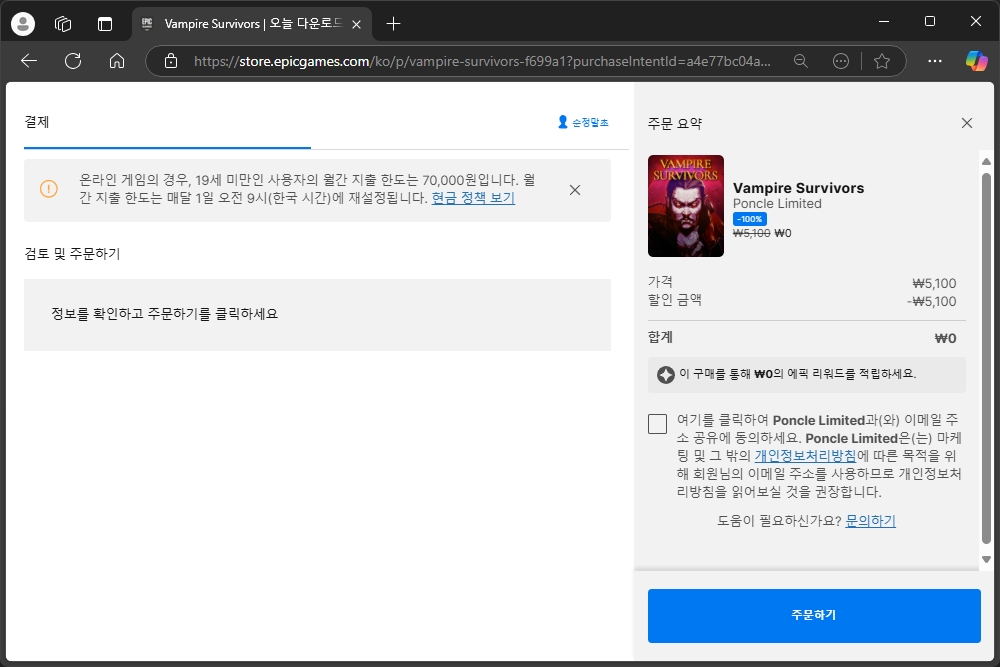Select the Vampire Survivors browser tab
The width and height of the screenshot is (1000, 667).
tap(251, 24)
